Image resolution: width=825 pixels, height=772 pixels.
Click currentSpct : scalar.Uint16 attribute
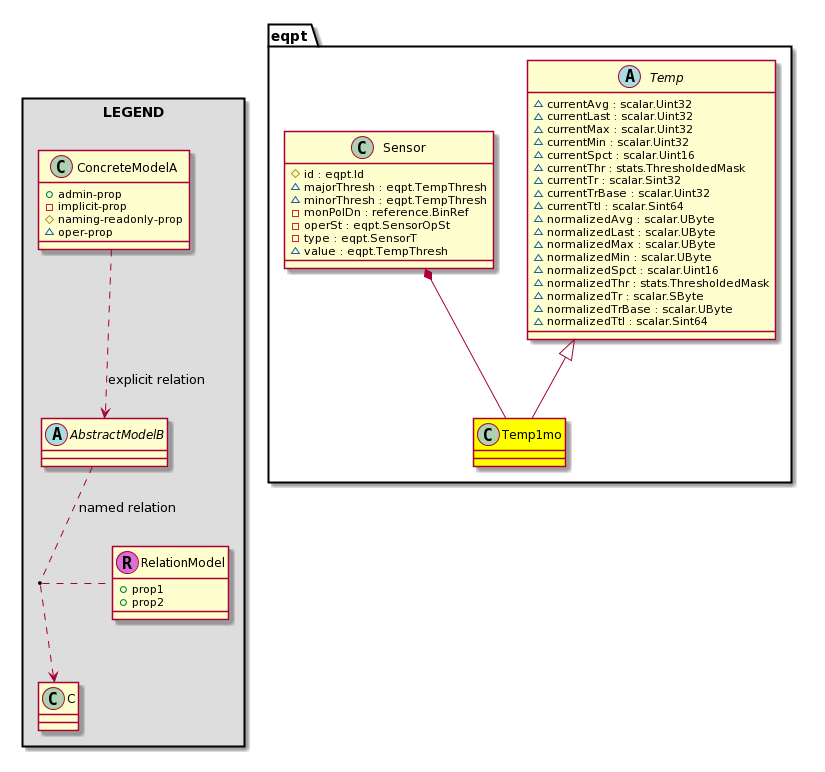[x=621, y=155]
